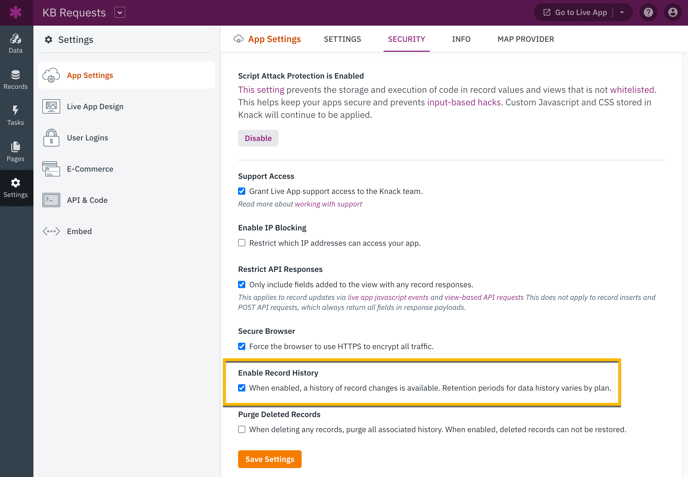Open the Data section in sidebar
Image resolution: width=688 pixels, height=477 pixels.
16,43
